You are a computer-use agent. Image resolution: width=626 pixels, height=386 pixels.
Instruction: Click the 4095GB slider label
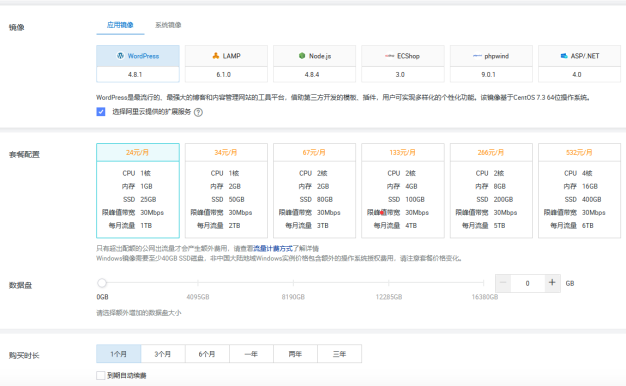click(198, 297)
